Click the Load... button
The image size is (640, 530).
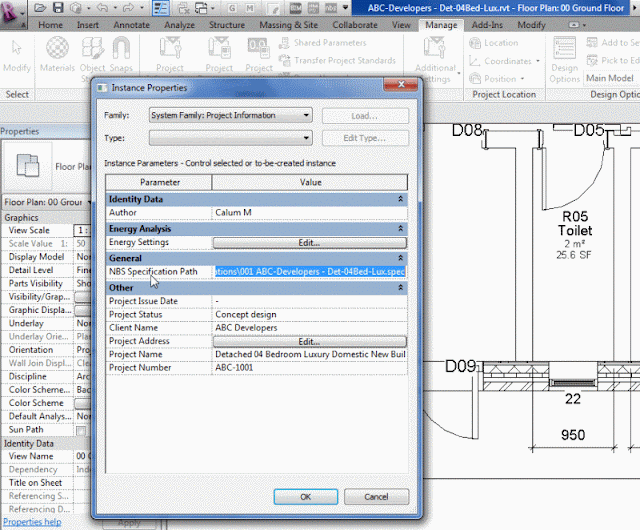[x=365, y=116]
